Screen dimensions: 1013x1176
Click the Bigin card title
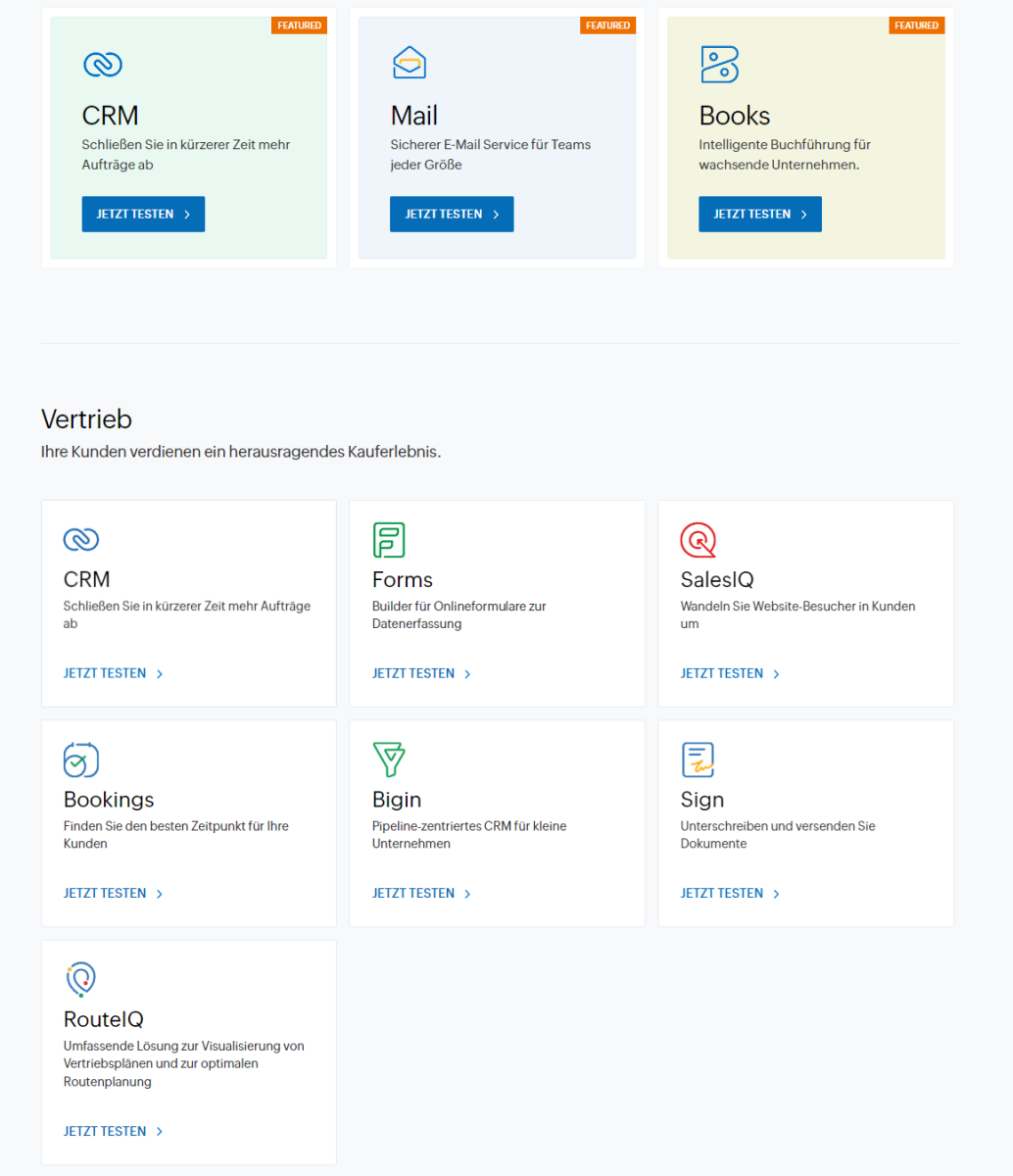[x=397, y=800]
